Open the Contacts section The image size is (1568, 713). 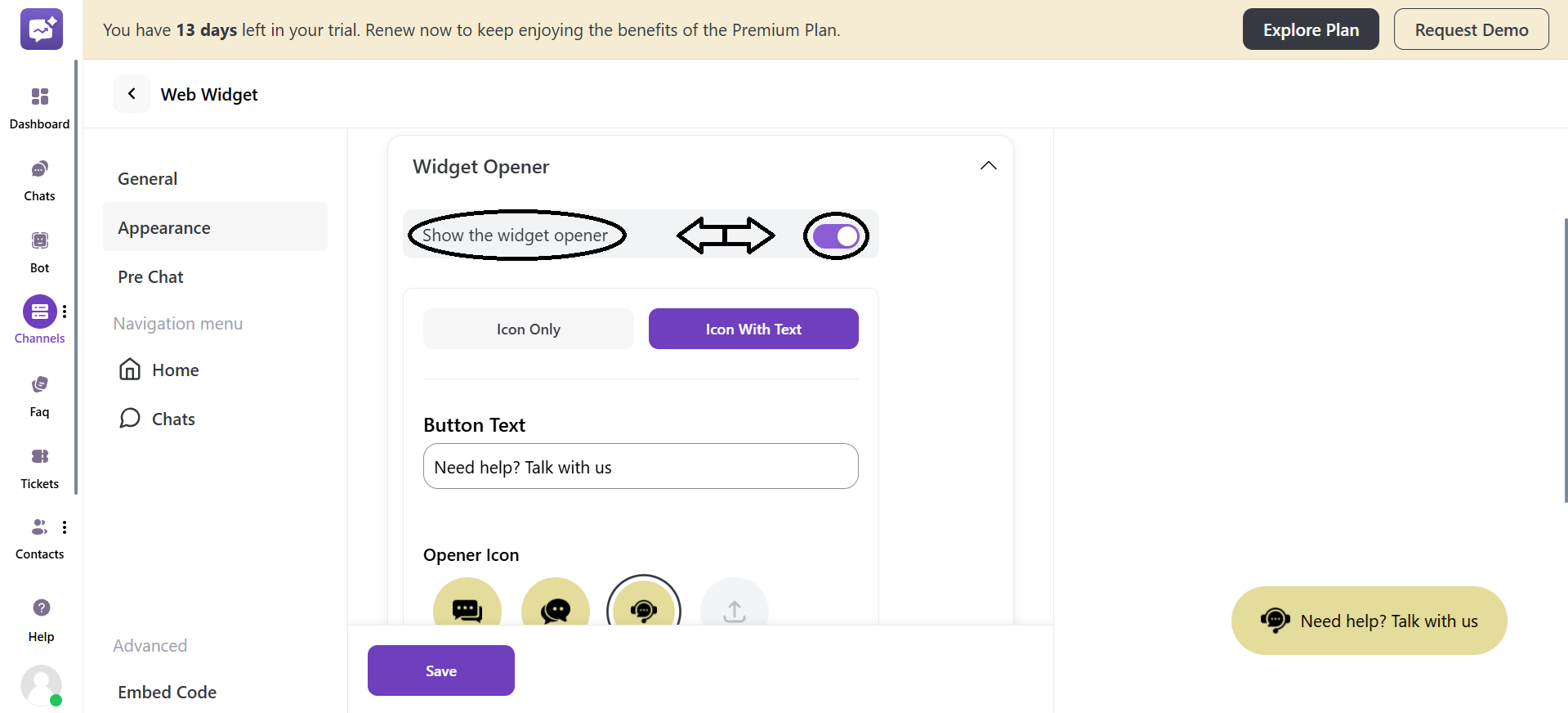coord(39,536)
